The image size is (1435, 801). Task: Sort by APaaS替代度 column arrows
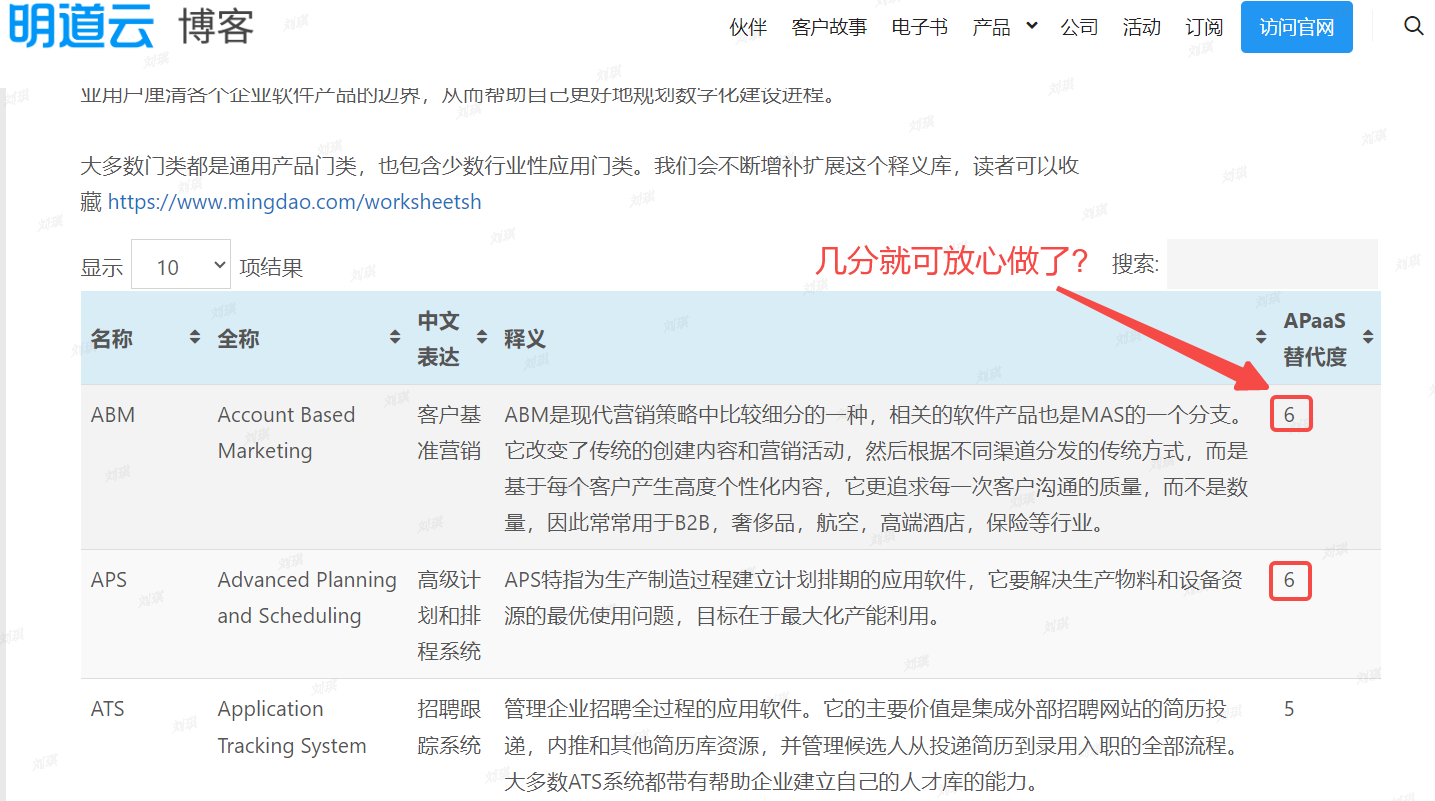pos(1368,338)
